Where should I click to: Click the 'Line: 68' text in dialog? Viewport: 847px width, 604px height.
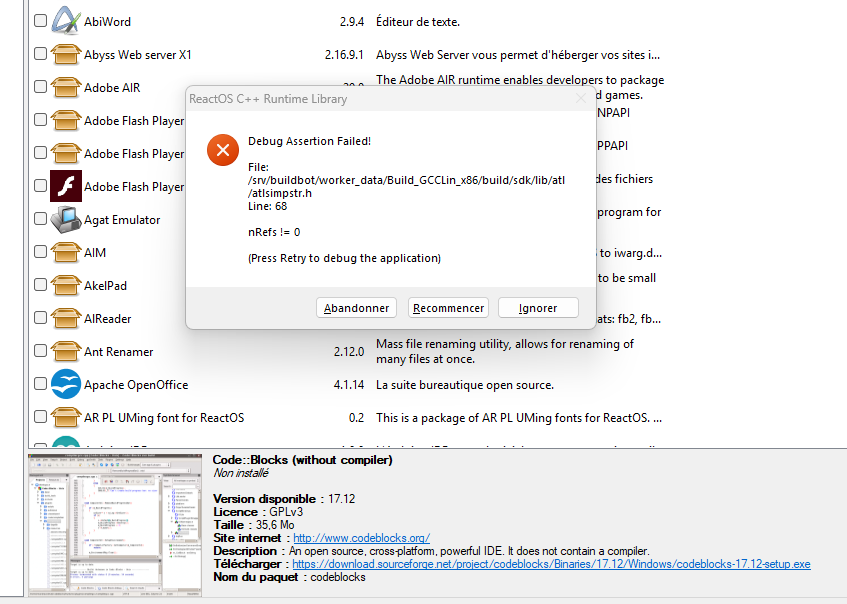[267, 206]
